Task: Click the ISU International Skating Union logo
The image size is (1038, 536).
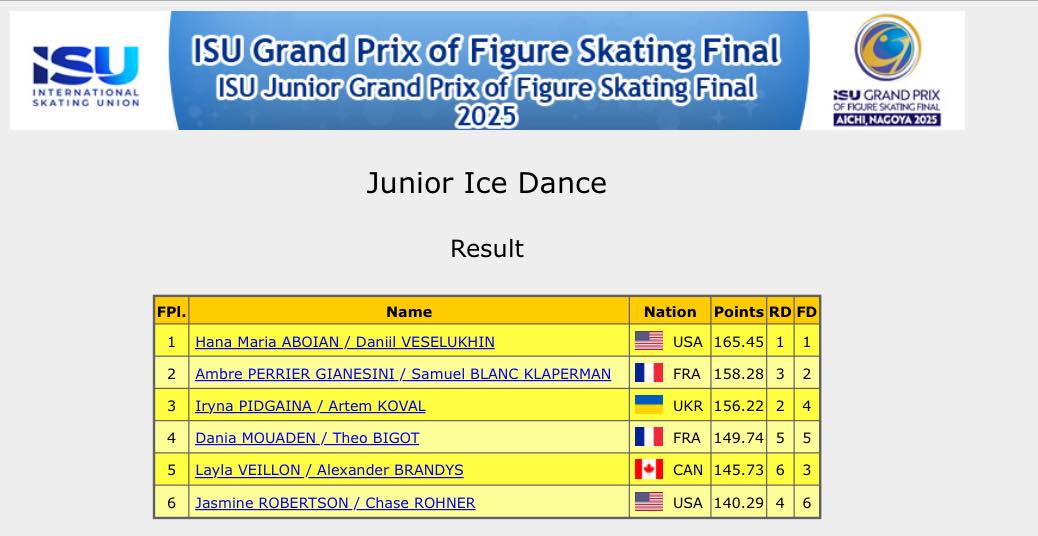Action: (x=86, y=72)
